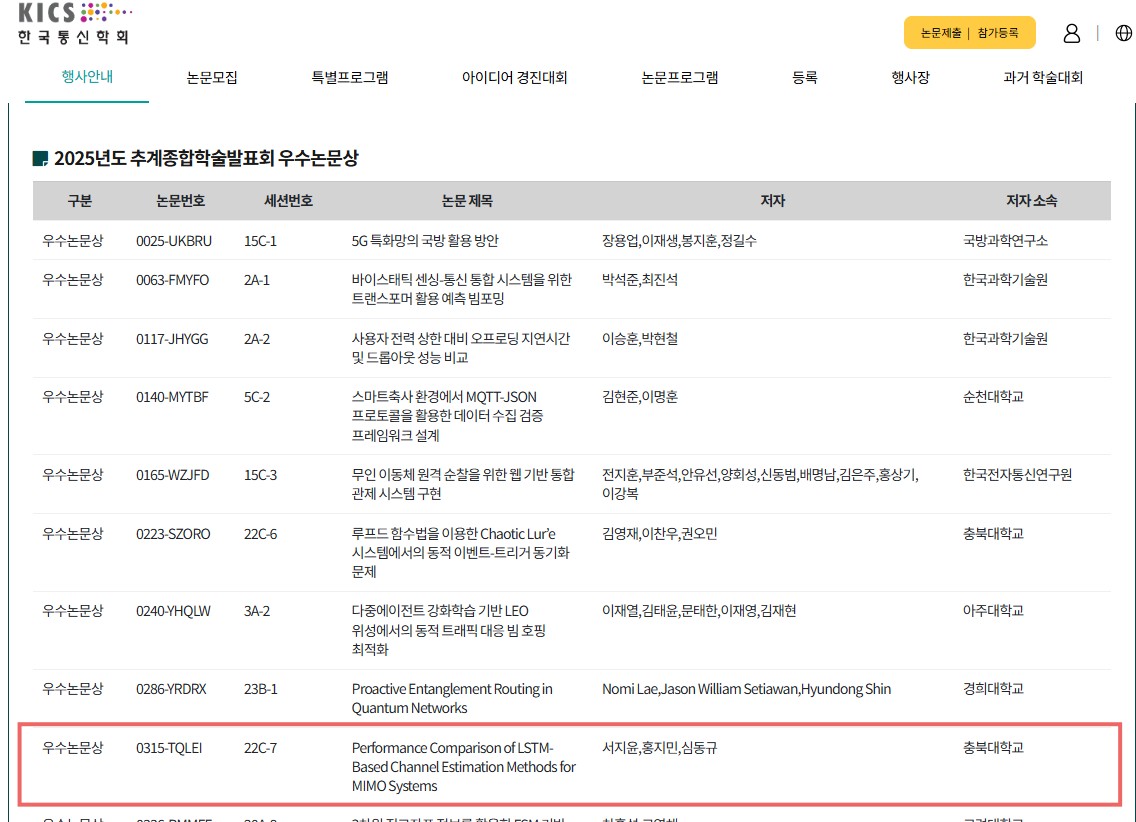Click 참가등록 in the yellow button
Viewport: 1136px width, 822px height.
tap(997, 33)
